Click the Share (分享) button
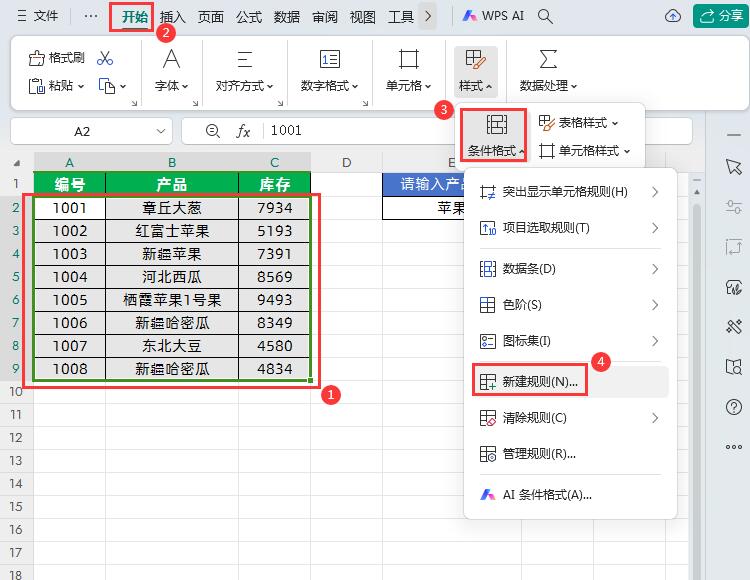 click(x=721, y=16)
